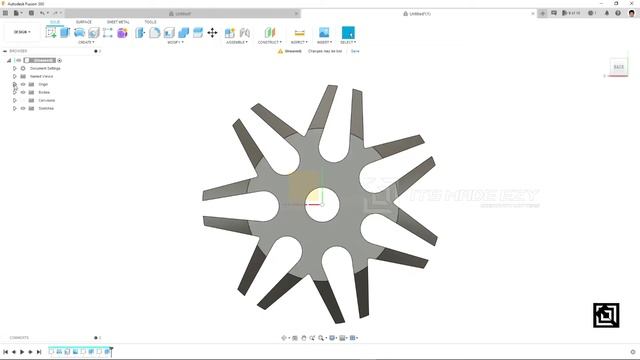The height and width of the screenshot is (360, 640).
Task: Activate the root component radio button
Action: [x=60, y=60]
